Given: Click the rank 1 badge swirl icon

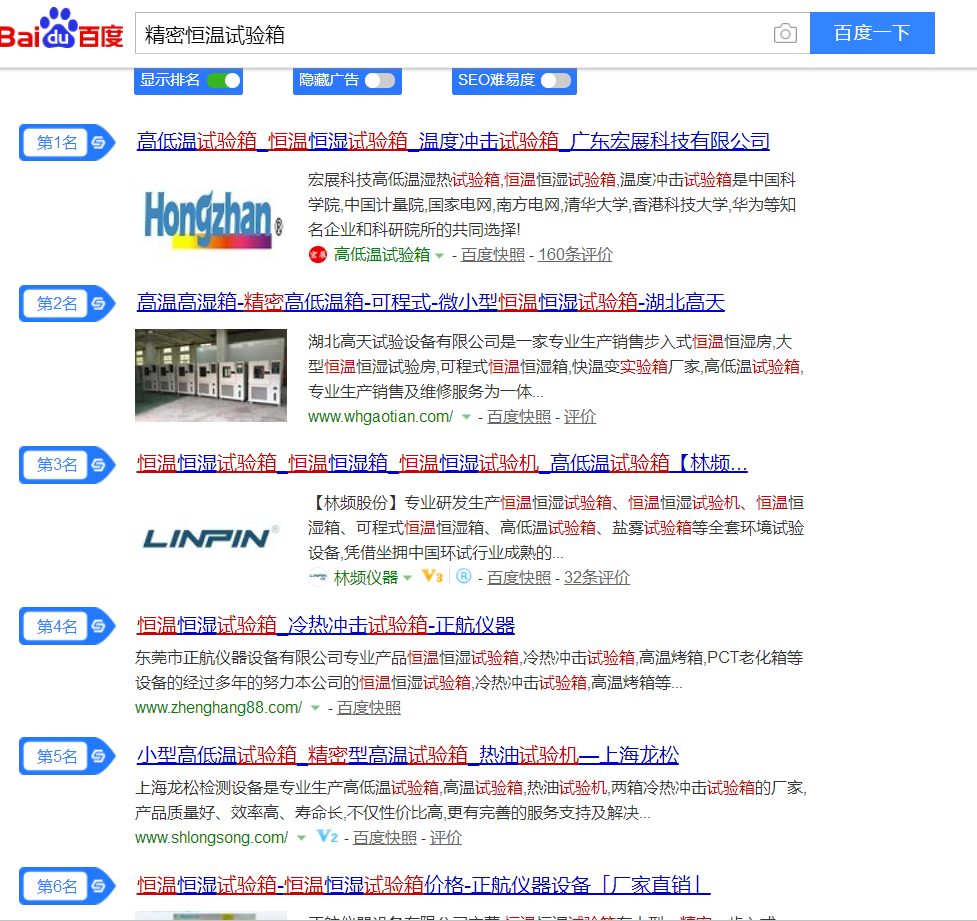Looking at the screenshot, I should click(x=98, y=143).
